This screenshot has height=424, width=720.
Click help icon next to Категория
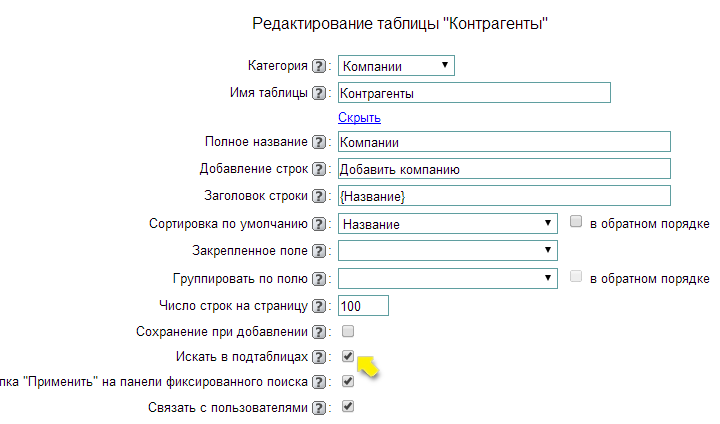tap(319, 66)
